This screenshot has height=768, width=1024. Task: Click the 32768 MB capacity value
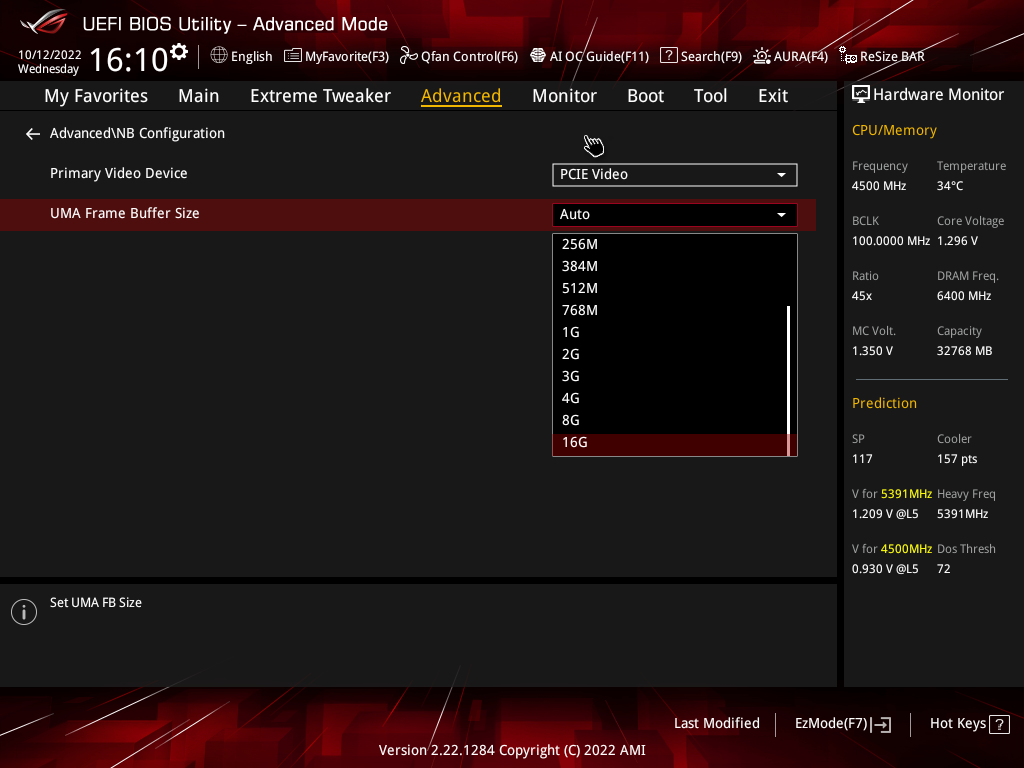coord(965,351)
